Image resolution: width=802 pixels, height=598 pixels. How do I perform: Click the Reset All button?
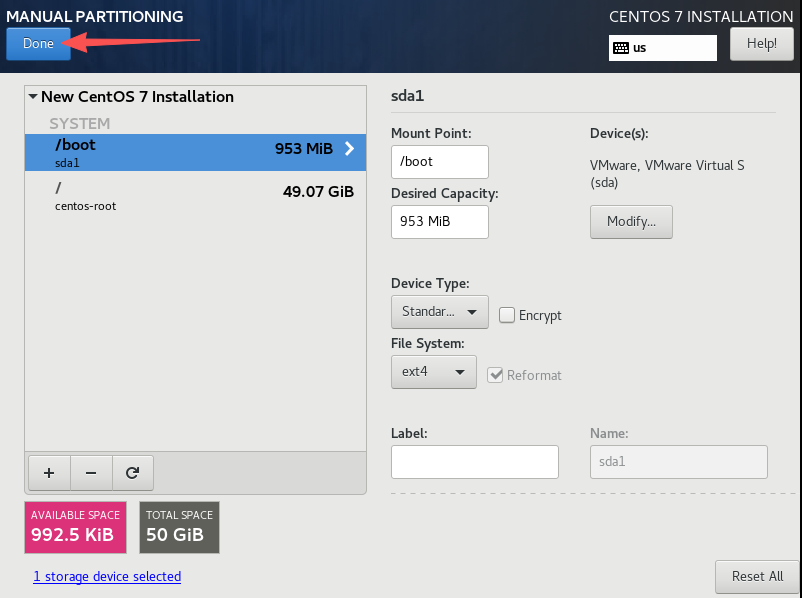(x=757, y=577)
